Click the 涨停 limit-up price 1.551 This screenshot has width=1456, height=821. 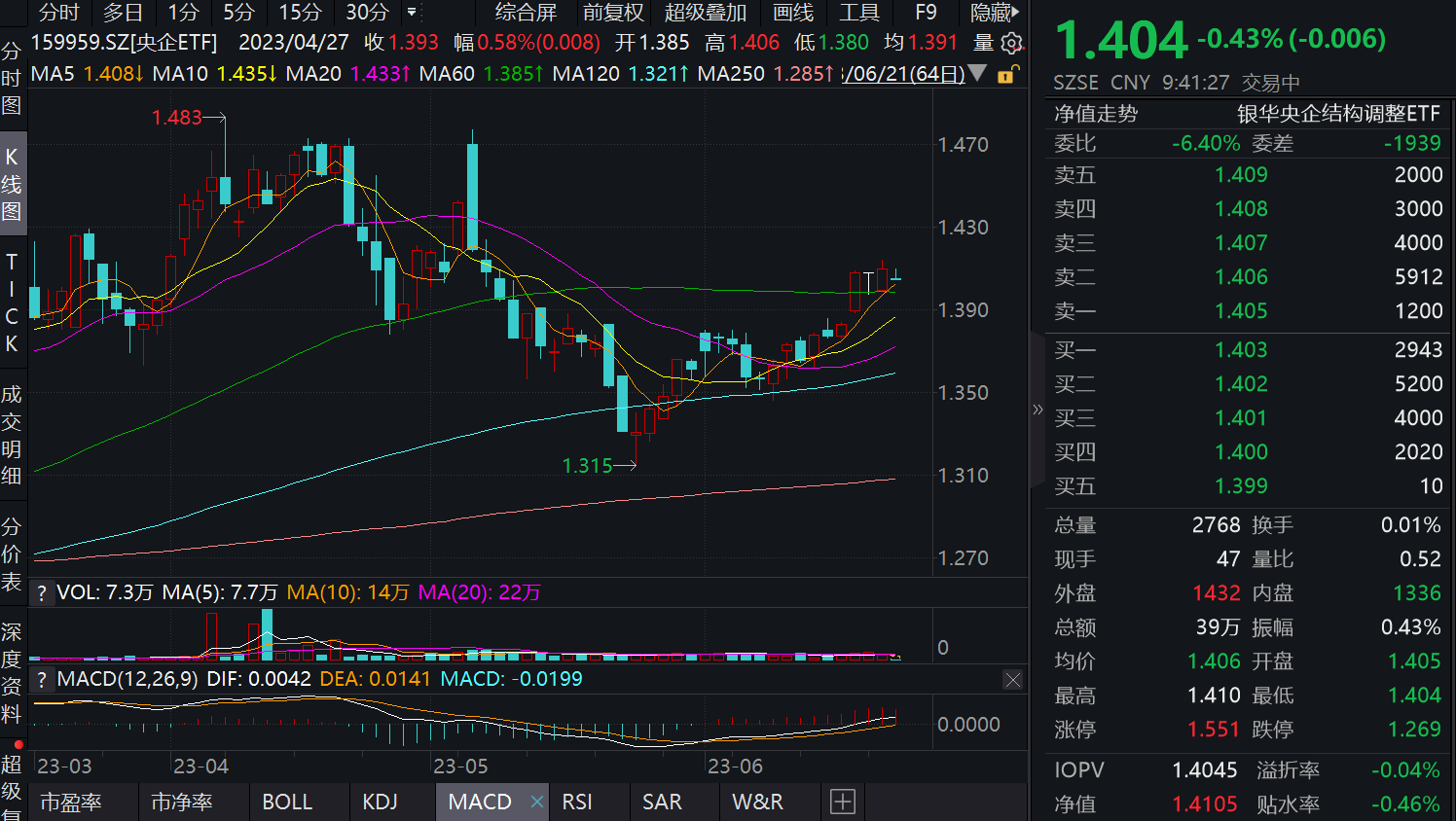pyautogui.click(x=1214, y=730)
